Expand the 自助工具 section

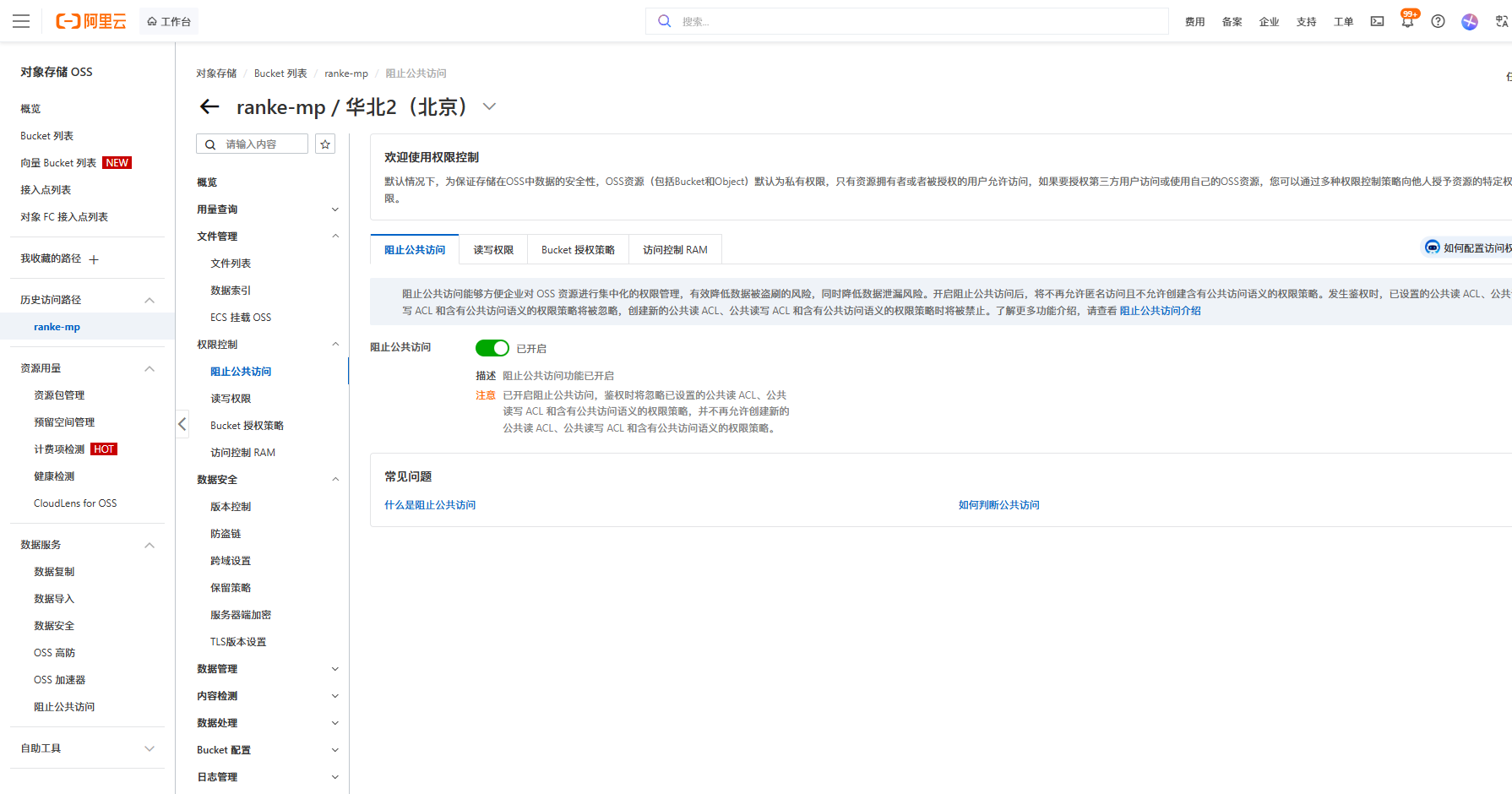pyautogui.click(x=150, y=748)
